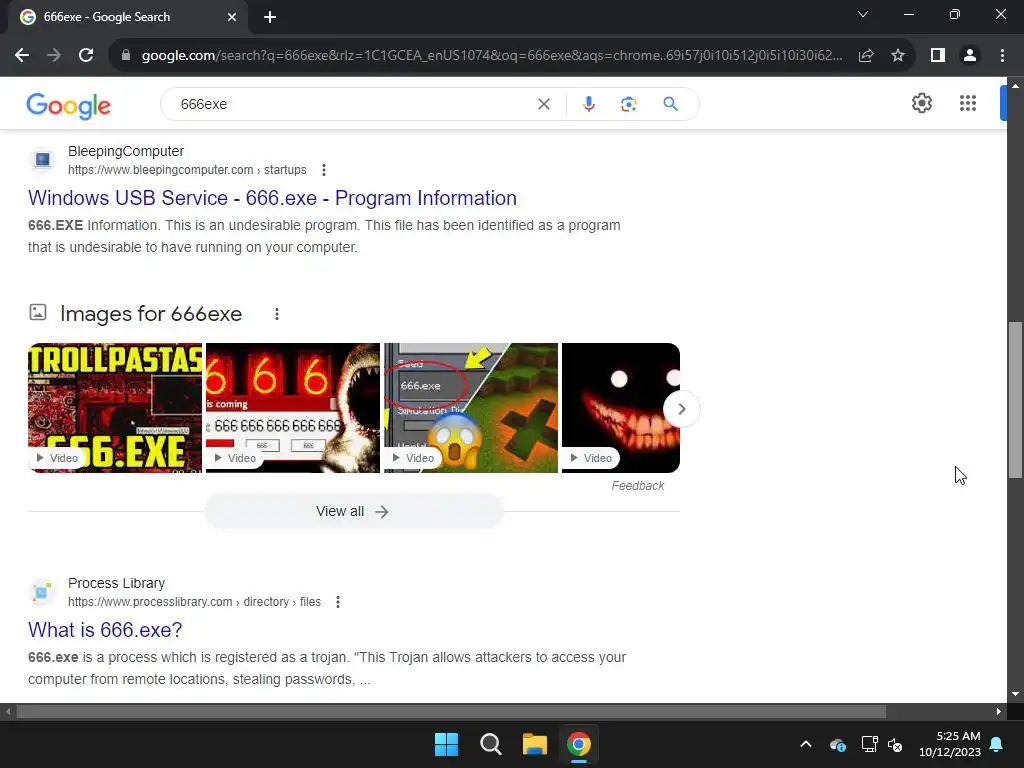Go back to the previous page
This screenshot has width=1024, height=768.
point(22,56)
